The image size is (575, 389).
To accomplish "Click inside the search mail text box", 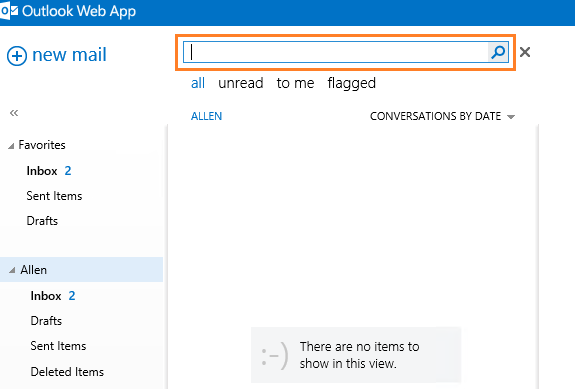I will [336, 52].
